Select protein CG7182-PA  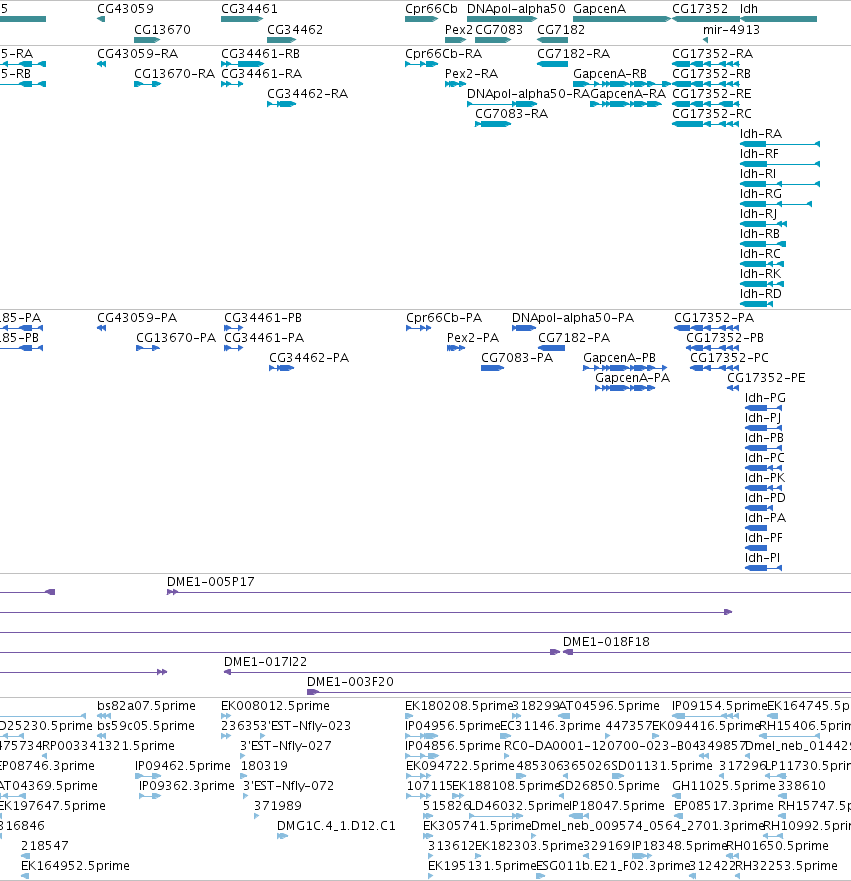tap(574, 338)
